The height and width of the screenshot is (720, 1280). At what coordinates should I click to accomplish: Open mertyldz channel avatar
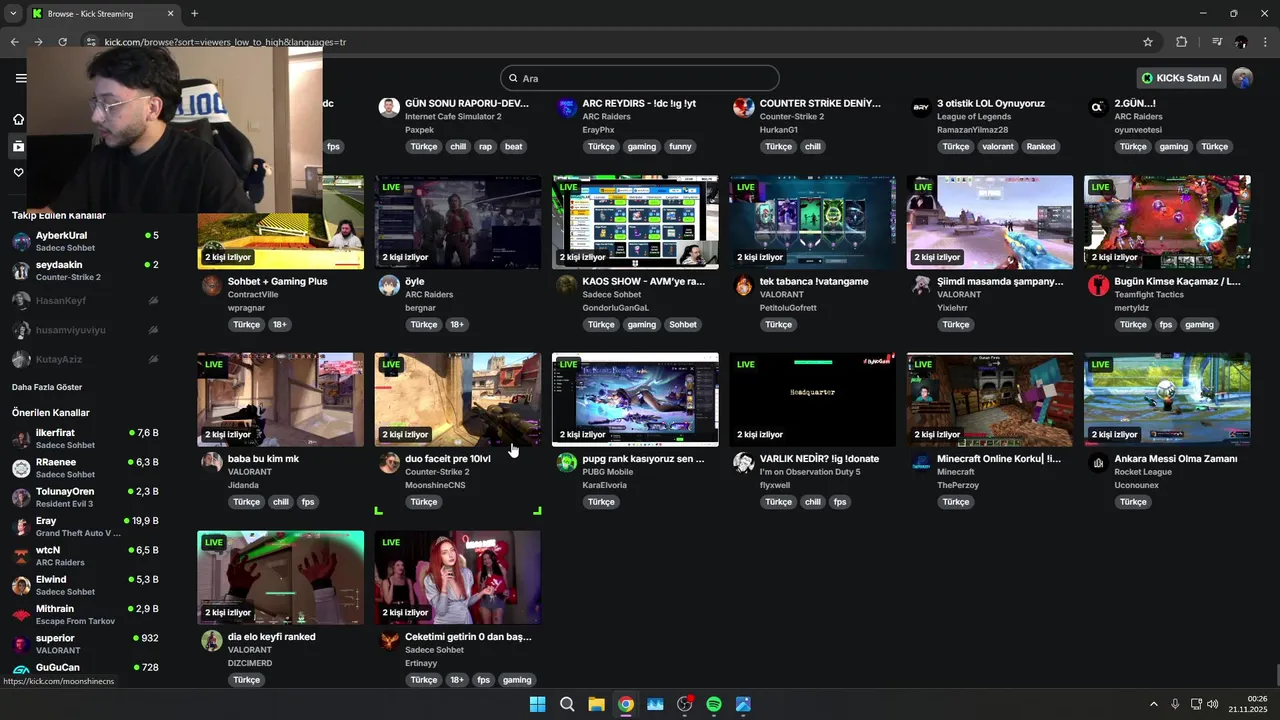[1098, 286]
